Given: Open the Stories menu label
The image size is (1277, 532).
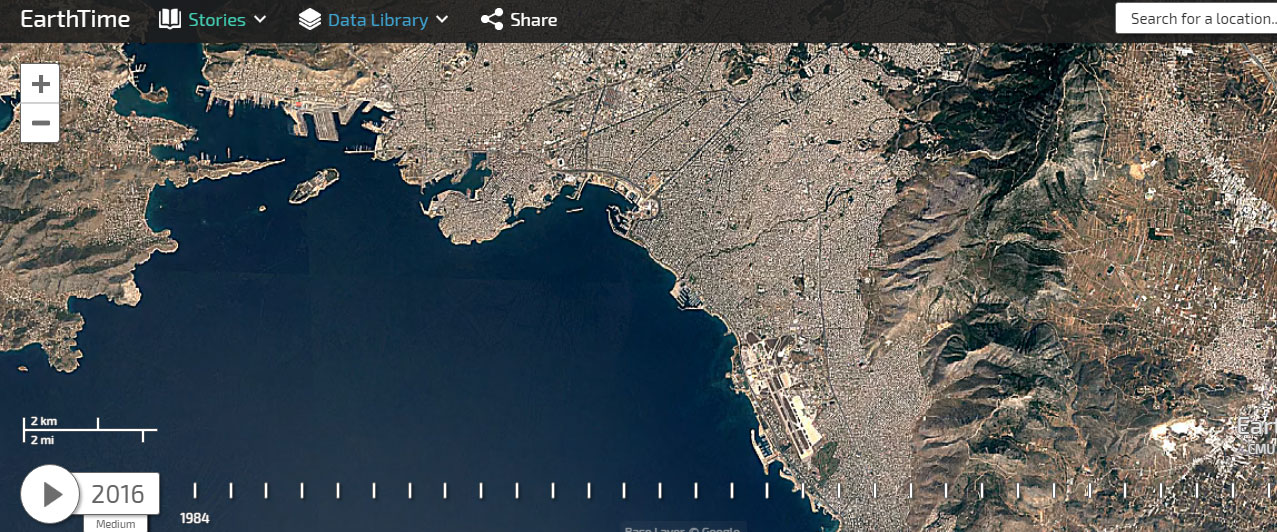Looking at the screenshot, I should pos(217,19).
